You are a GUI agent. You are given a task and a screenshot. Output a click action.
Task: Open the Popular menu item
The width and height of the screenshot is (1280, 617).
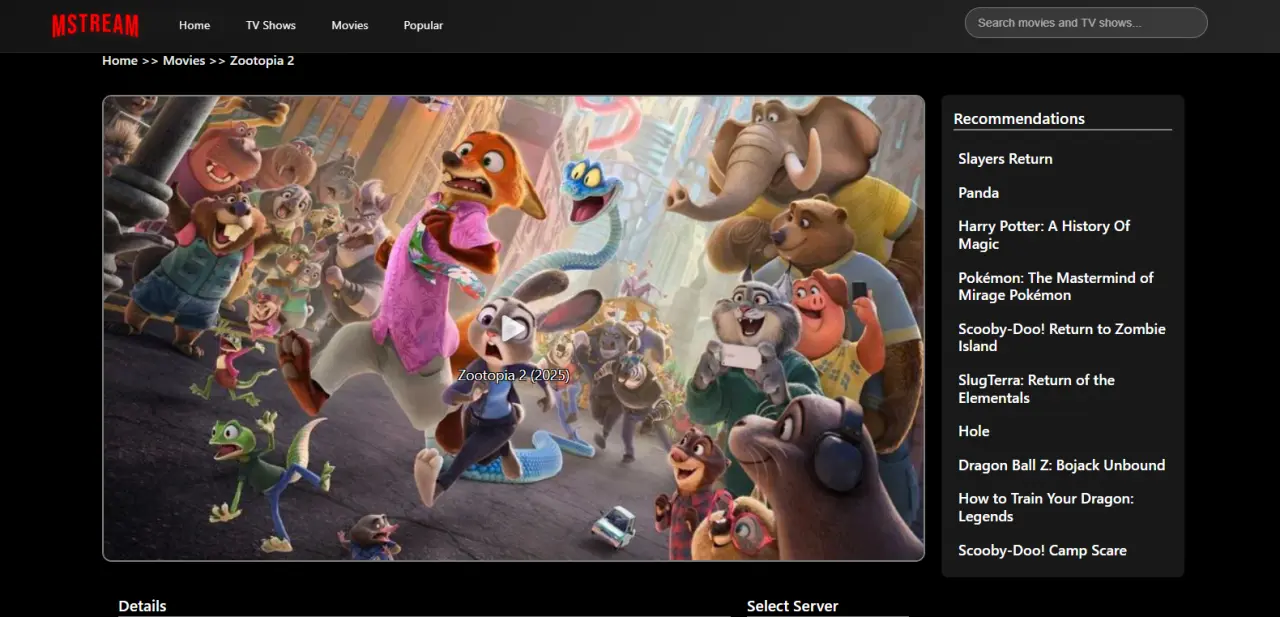tap(423, 25)
